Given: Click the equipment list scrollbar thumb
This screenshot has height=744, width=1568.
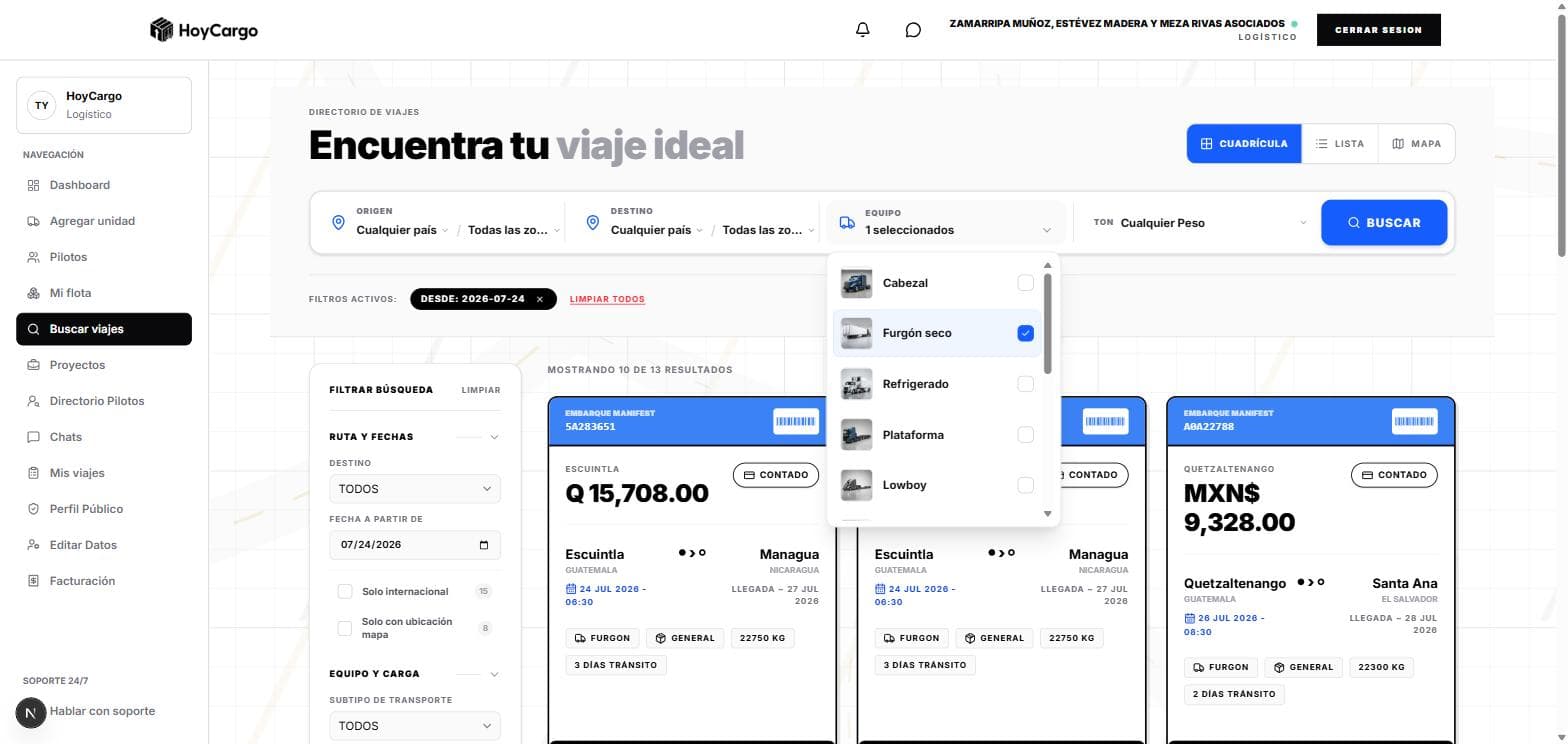Looking at the screenshot, I should pos(1048,323).
